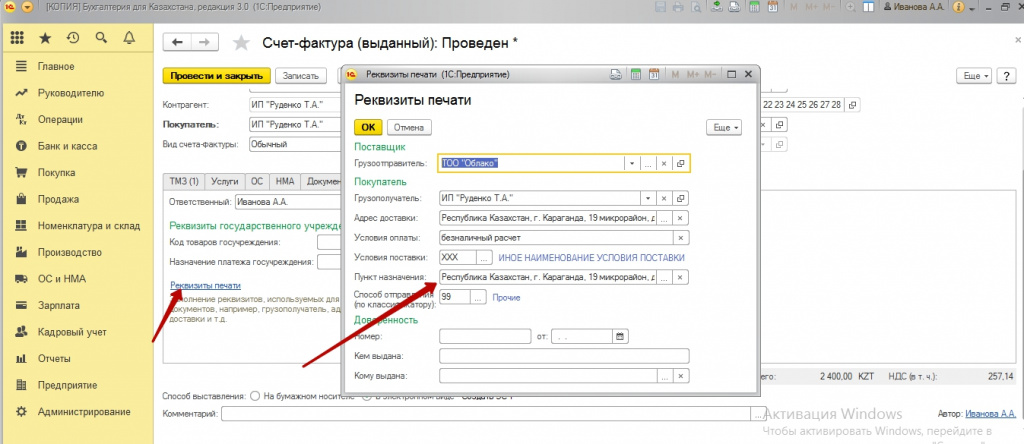1024x444 pixels.
Task: Open author link Иванова А.А.
Action: tap(990, 413)
